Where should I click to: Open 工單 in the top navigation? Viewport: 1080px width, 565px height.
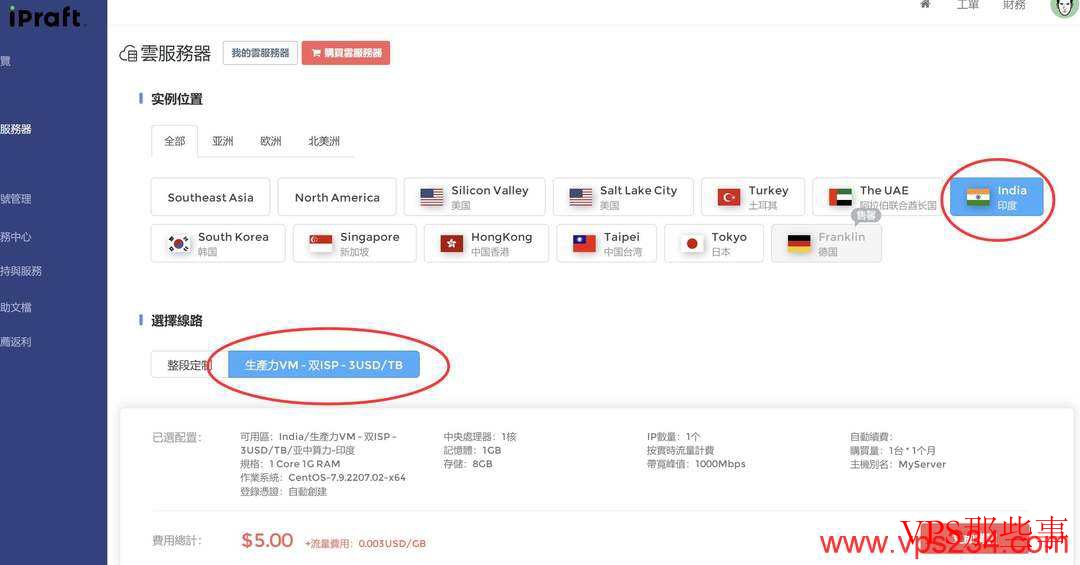(967, 5)
